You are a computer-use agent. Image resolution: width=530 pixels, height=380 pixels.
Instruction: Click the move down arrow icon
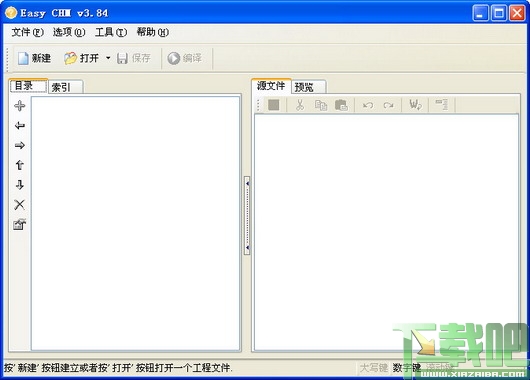coord(20,185)
